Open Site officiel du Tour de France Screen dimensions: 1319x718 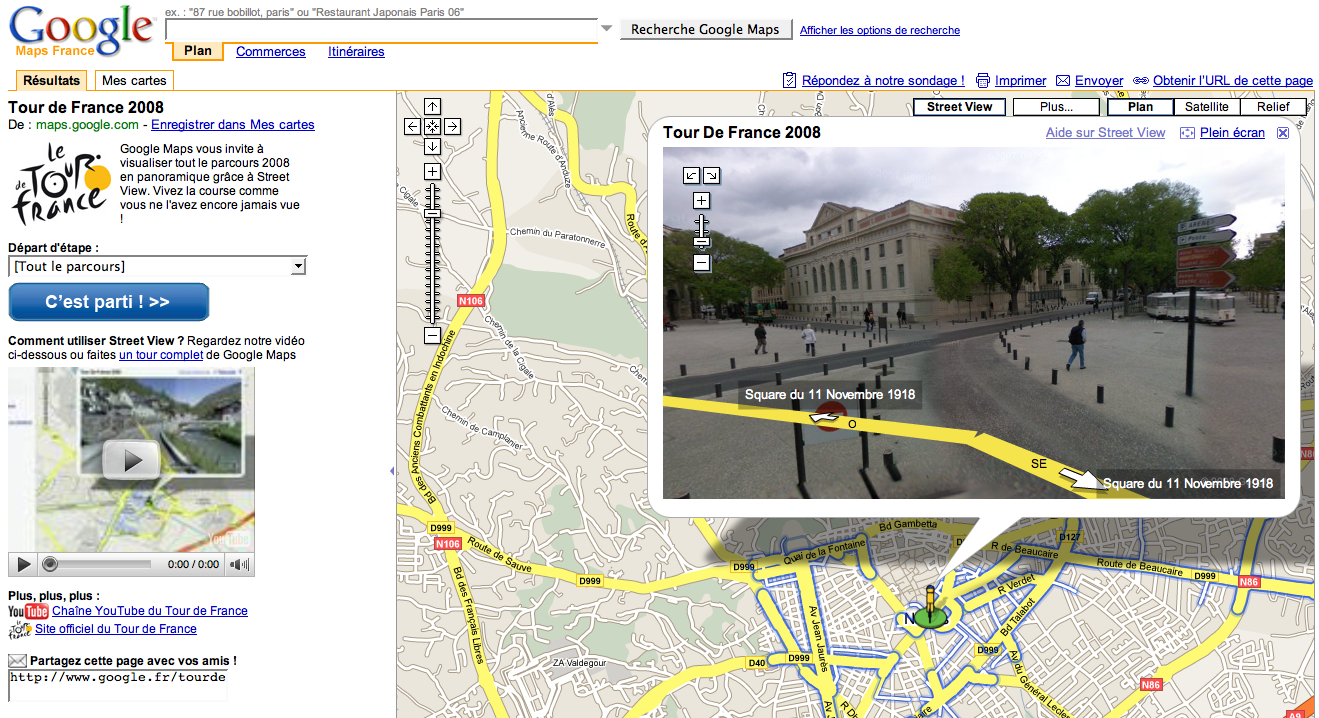(116, 629)
